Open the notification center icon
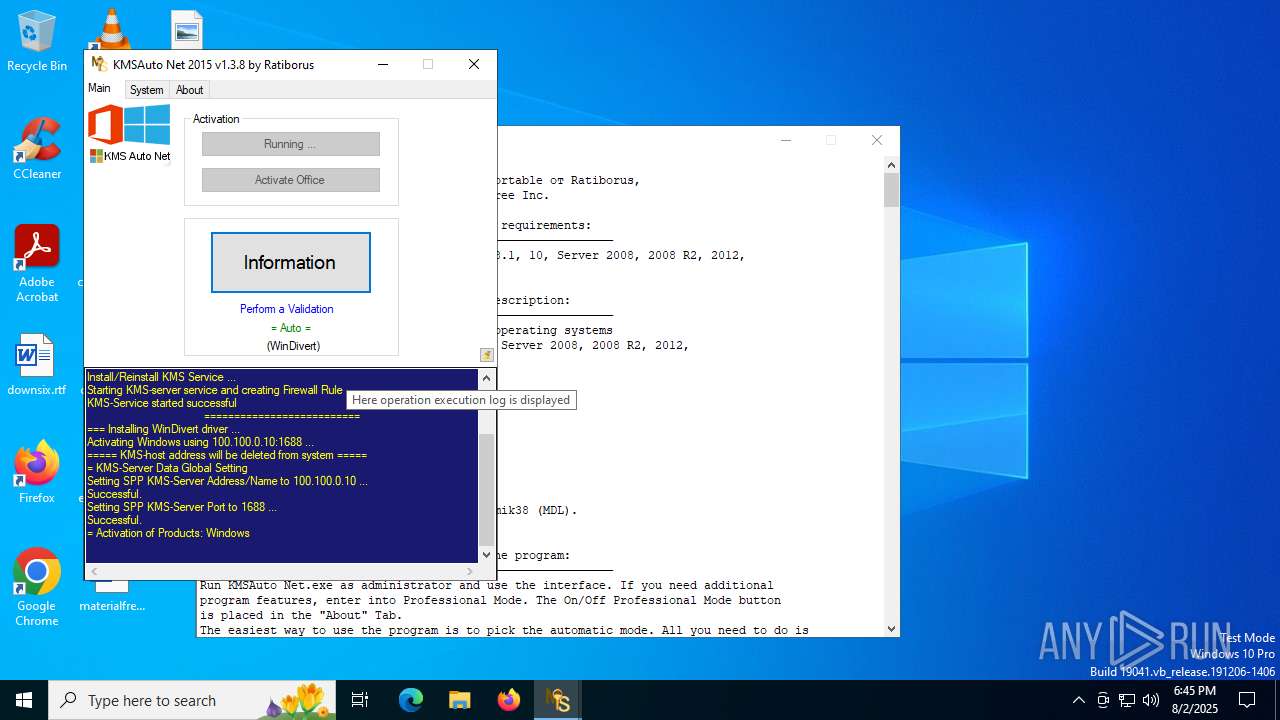 [1247, 700]
